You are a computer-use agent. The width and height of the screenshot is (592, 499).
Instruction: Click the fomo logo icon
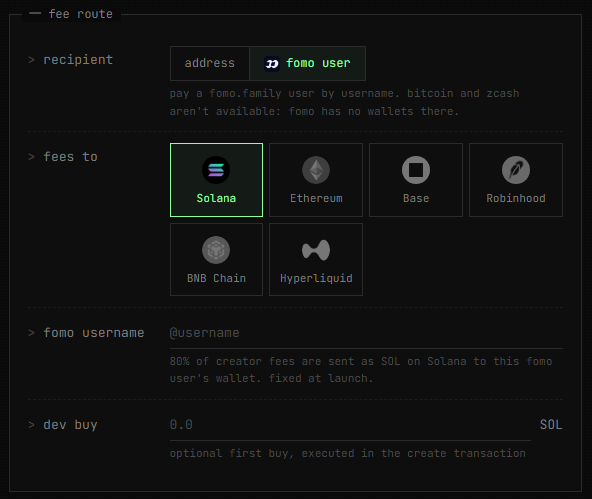[x=272, y=63]
